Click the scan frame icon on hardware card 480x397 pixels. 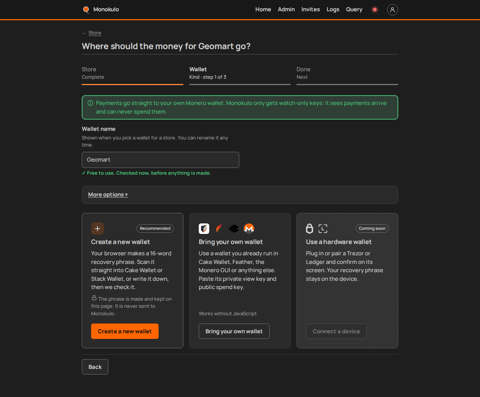[x=323, y=228]
